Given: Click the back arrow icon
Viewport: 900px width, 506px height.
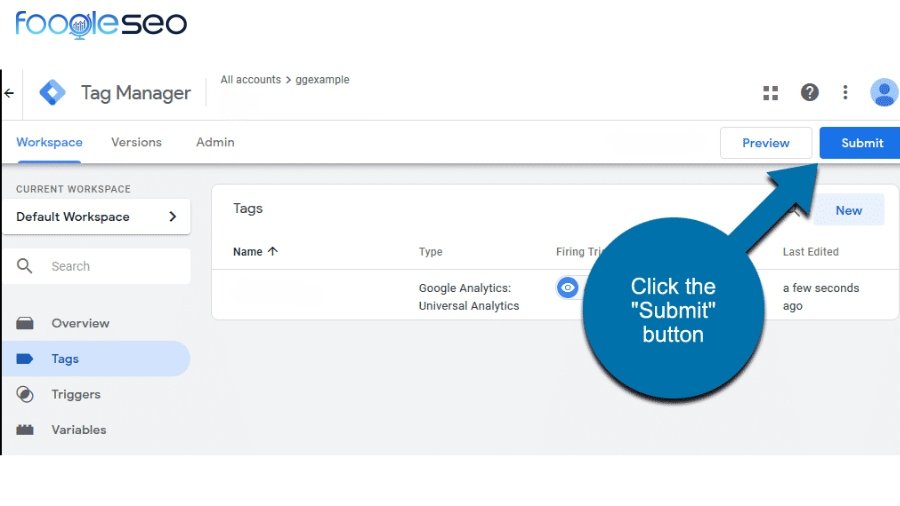Looking at the screenshot, I should [9, 93].
